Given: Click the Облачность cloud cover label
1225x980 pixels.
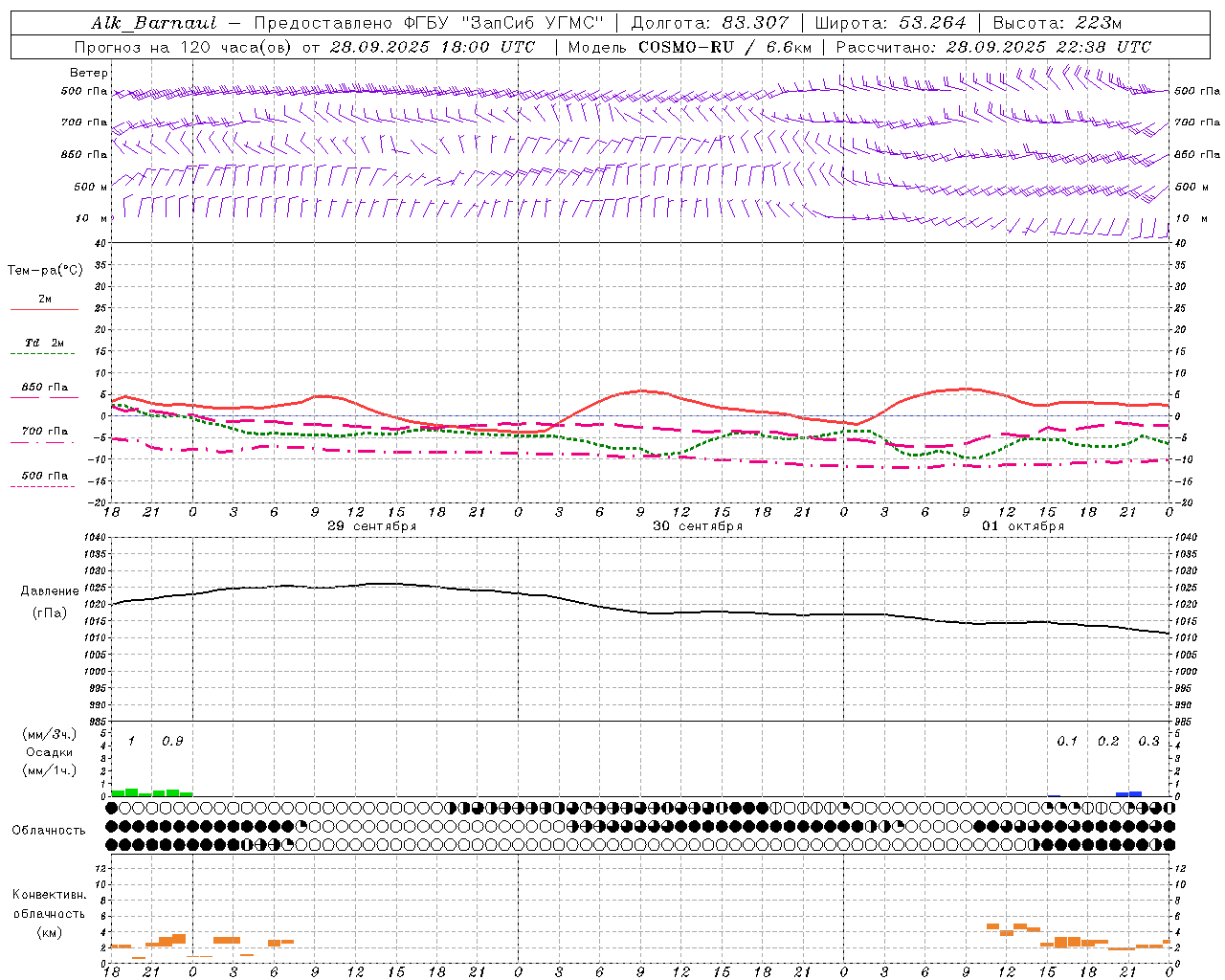Looking at the screenshot, I should (x=49, y=831).
